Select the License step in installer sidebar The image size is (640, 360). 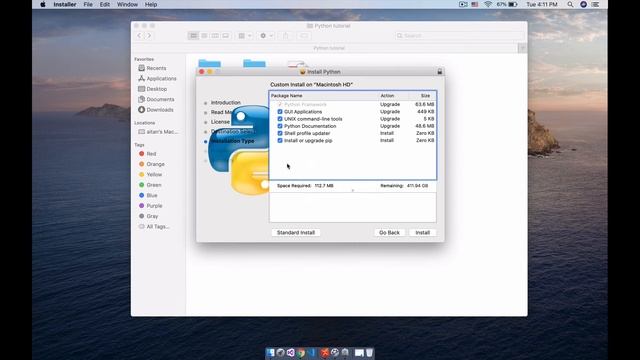[x=220, y=122]
